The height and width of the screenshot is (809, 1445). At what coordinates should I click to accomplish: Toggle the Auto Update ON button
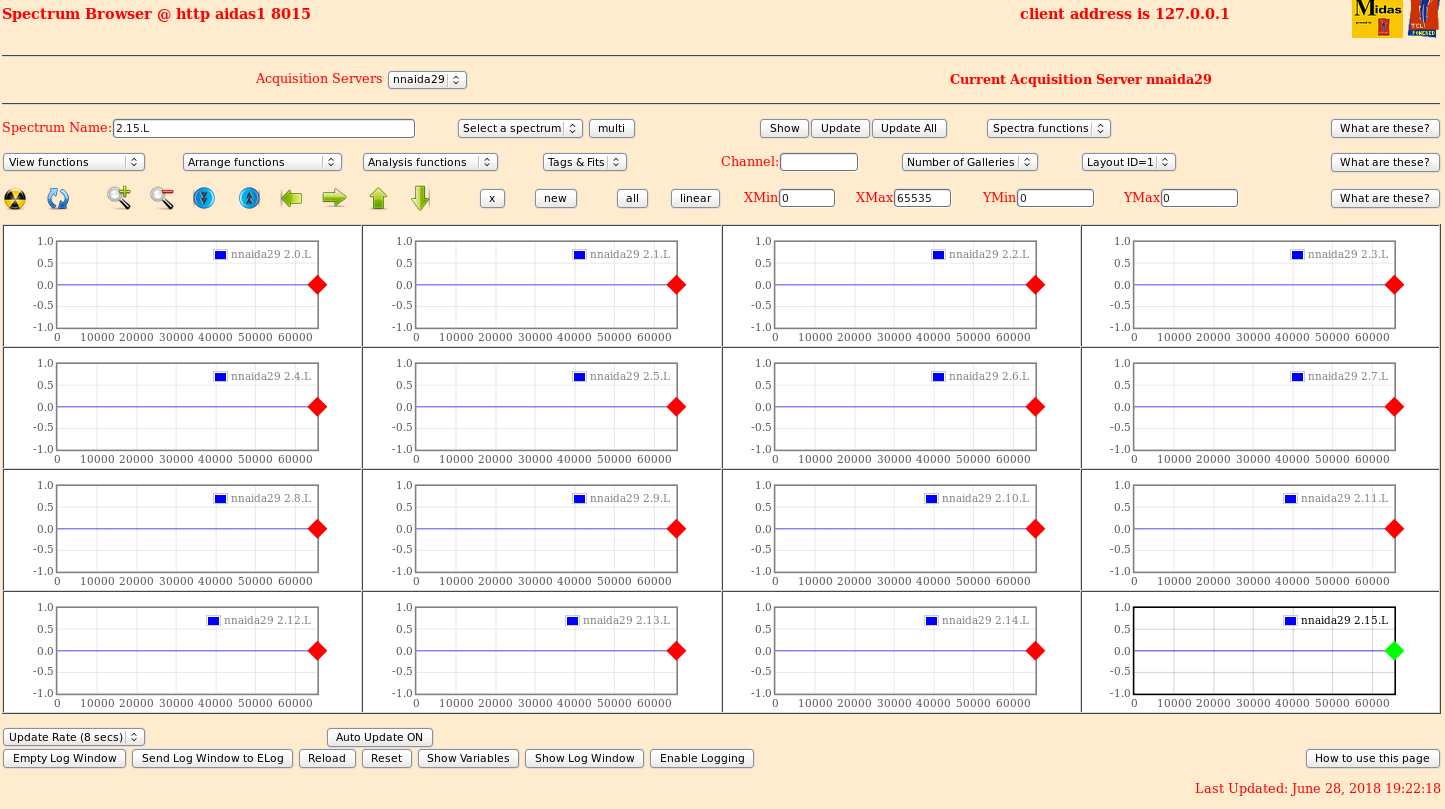point(379,737)
